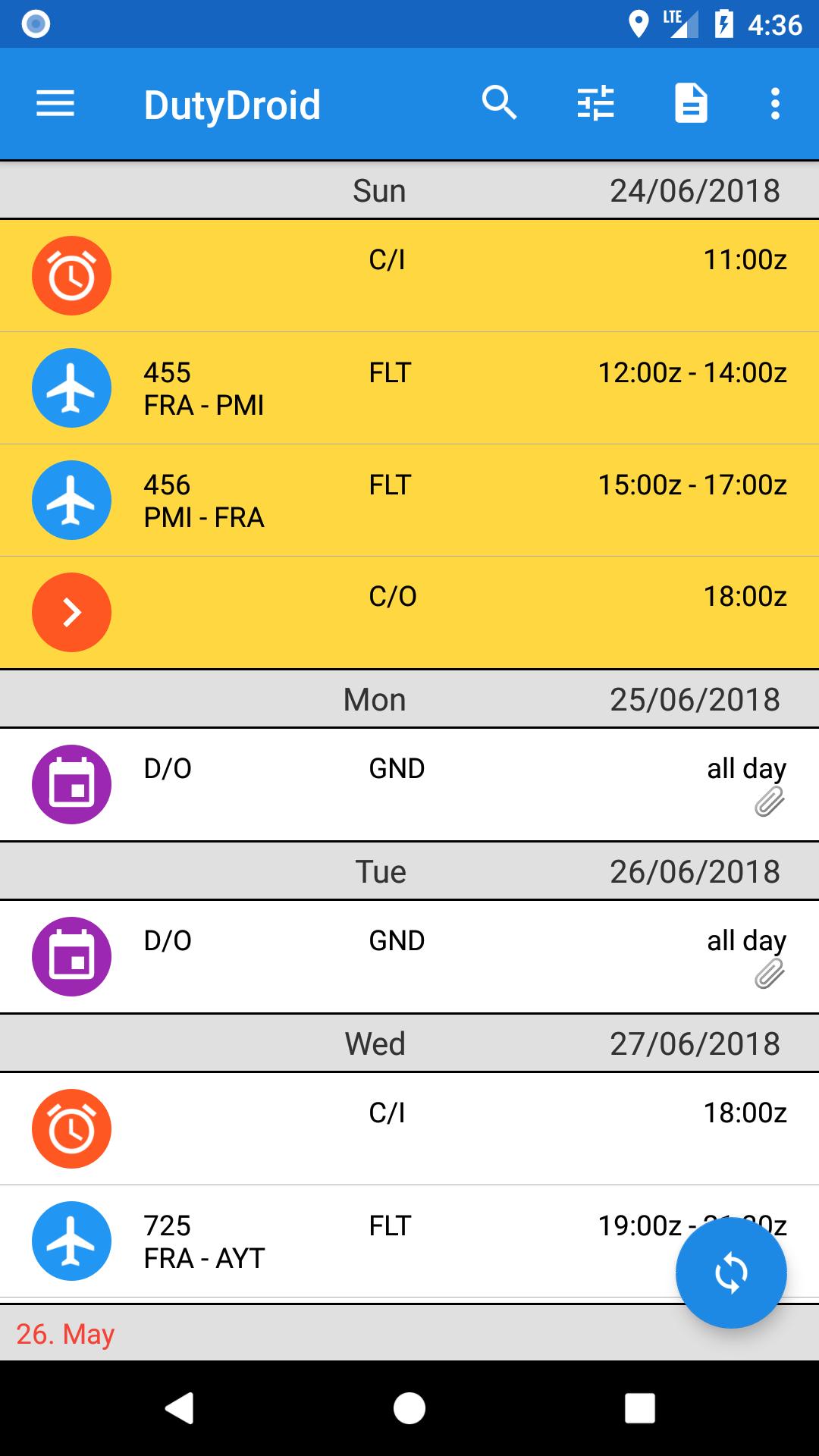This screenshot has width=819, height=1456.
Task: Tap airplane icon for flight 456
Action: coord(71,500)
